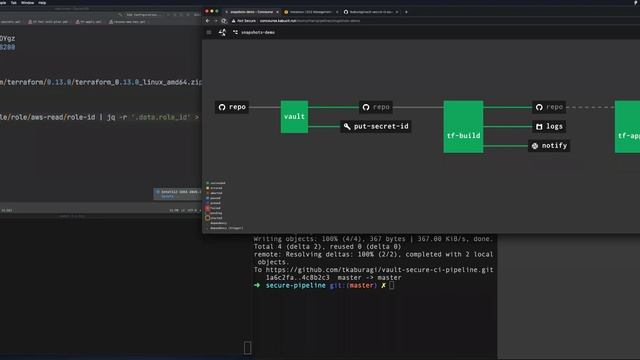
Task: Click the failed legend red square
Action: (x=207, y=208)
